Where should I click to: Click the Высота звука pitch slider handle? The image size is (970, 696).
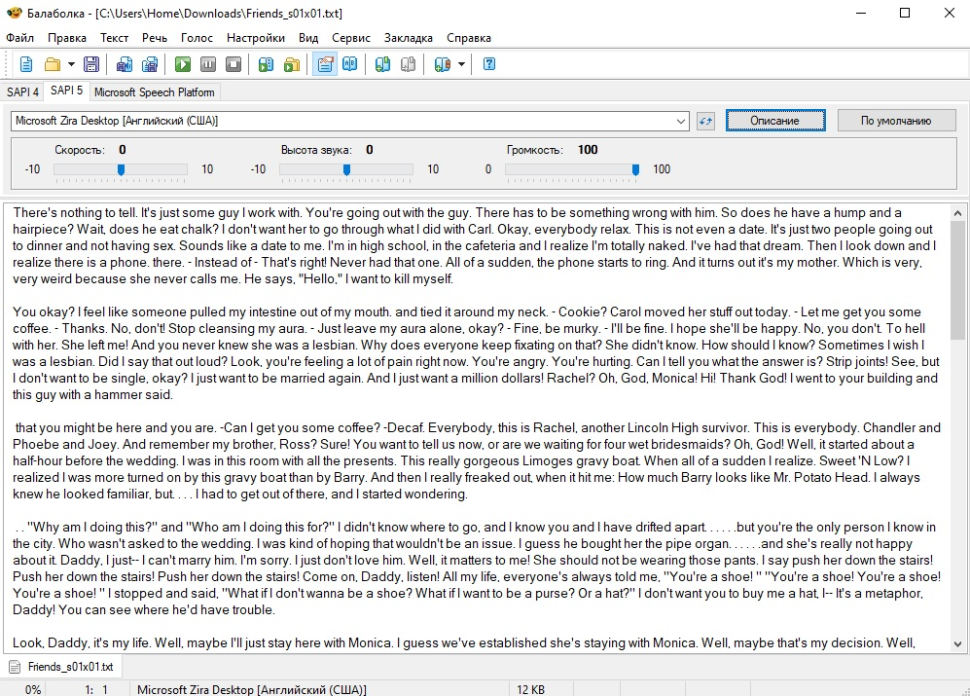point(347,170)
